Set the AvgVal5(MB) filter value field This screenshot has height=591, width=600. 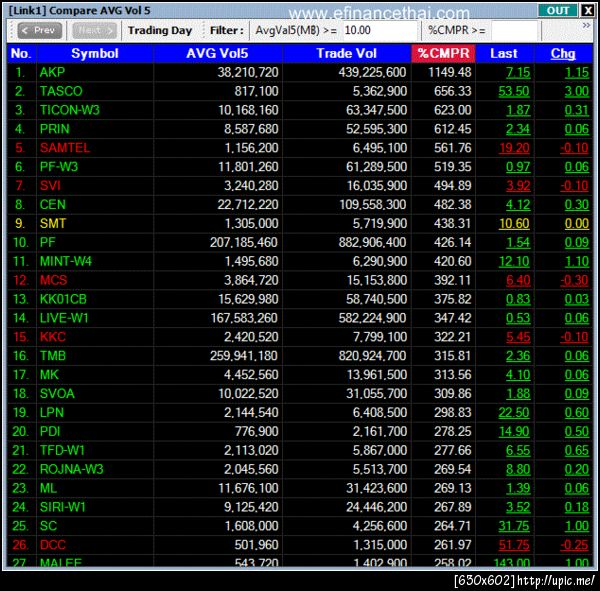point(380,30)
